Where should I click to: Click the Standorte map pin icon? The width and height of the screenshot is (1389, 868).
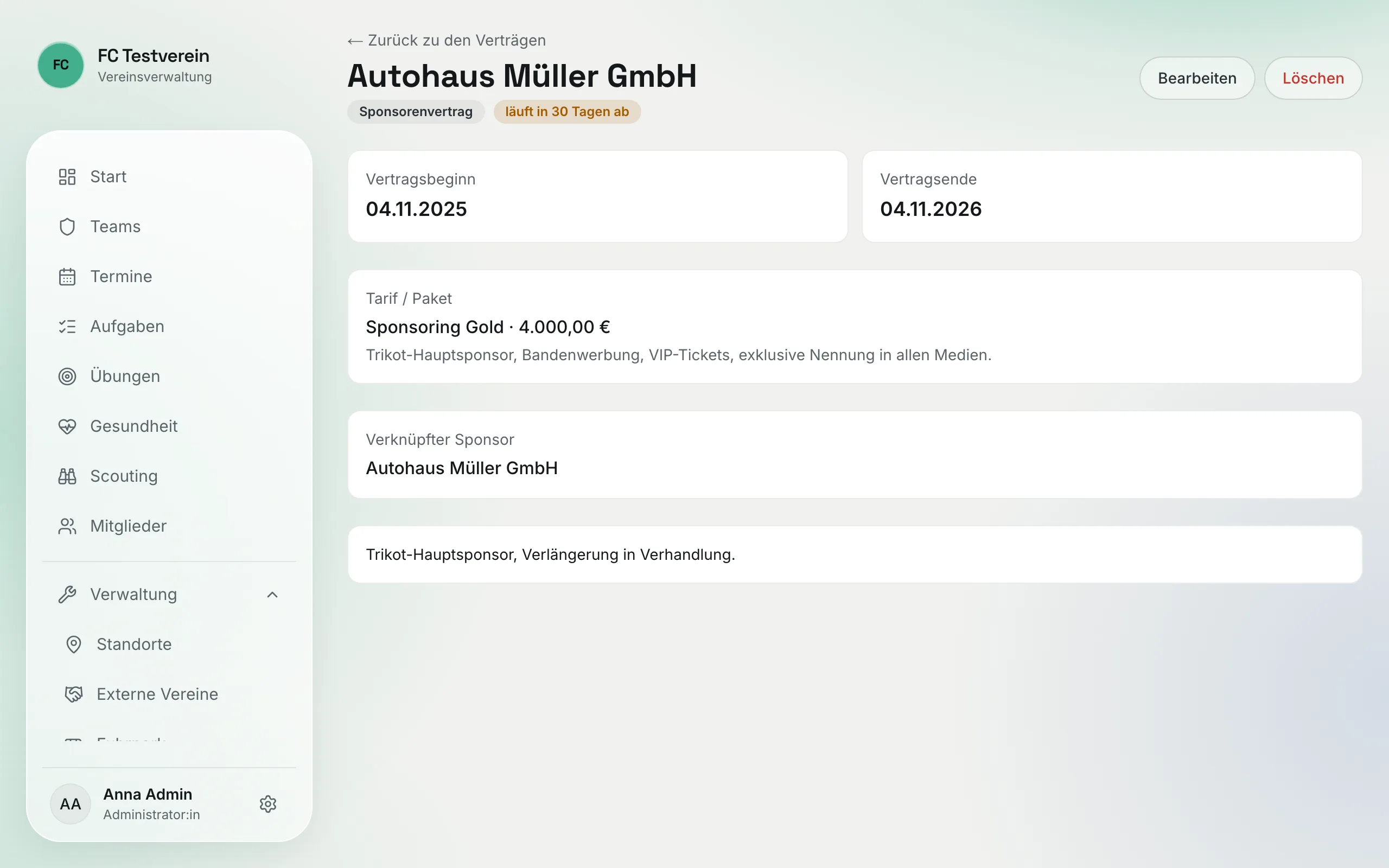click(73, 644)
